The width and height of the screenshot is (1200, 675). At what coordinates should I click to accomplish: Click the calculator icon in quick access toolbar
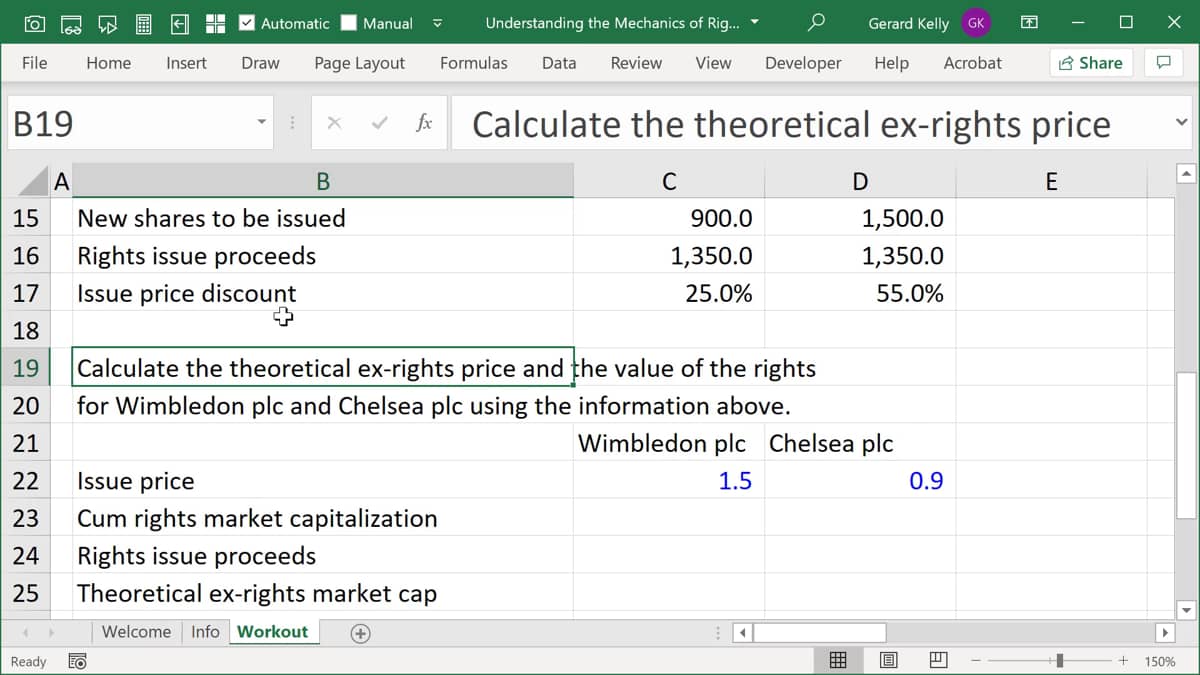point(144,23)
